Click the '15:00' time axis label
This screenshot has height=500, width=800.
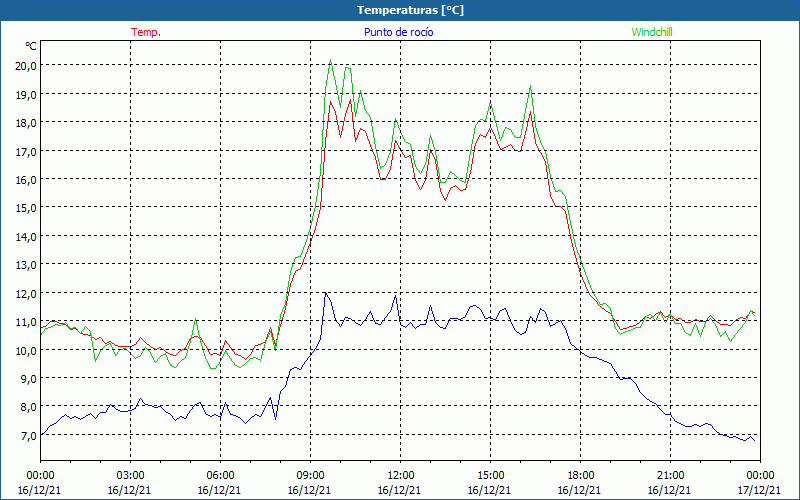490,476
